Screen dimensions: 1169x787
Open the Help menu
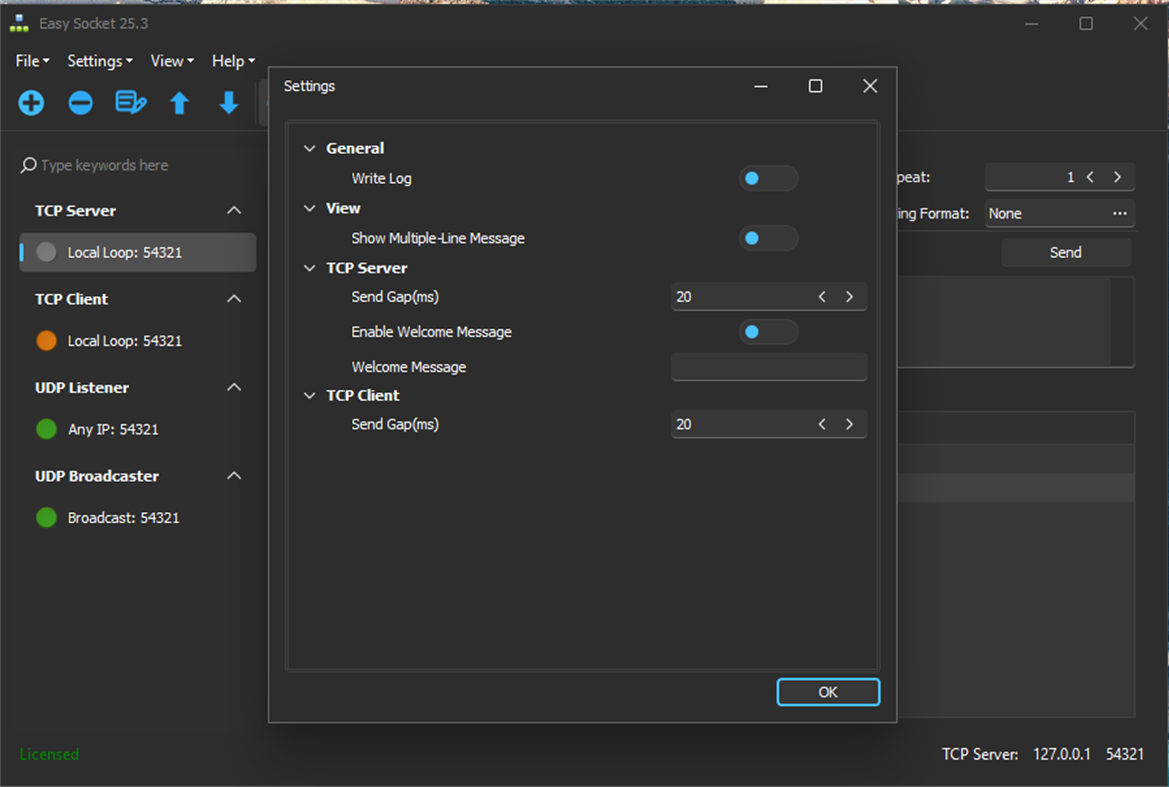[233, 61]
